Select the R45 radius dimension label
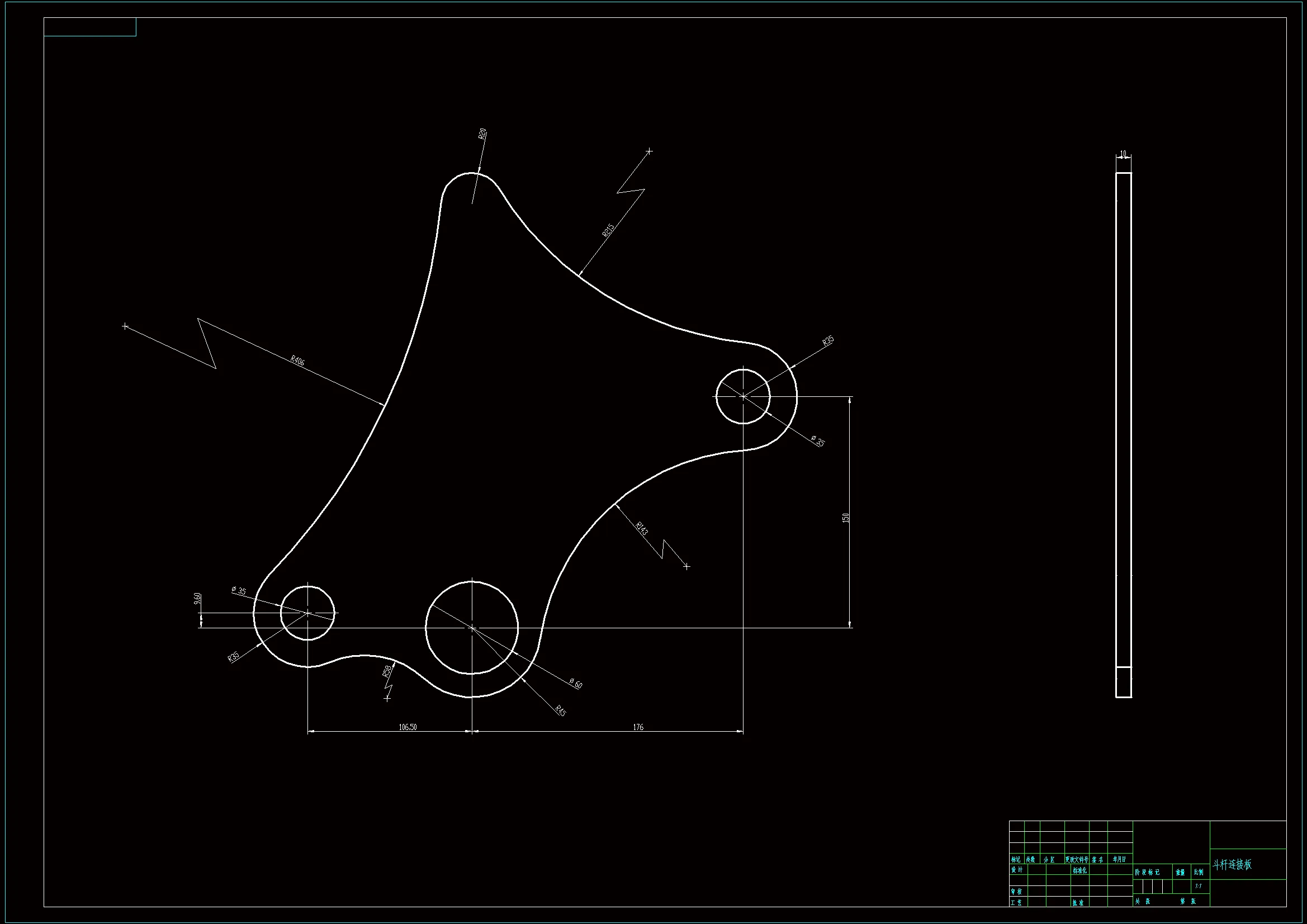The width and height of the screenshot is (1307, 924). pyautogui.click(x=561, y=710)
